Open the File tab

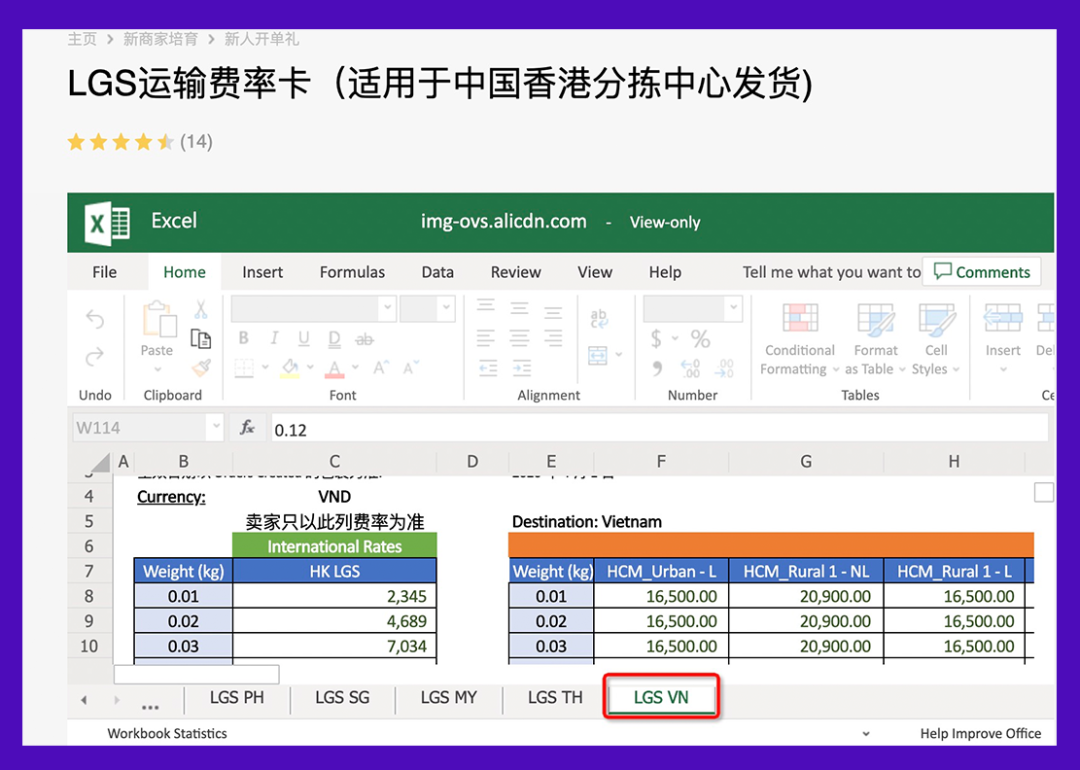coord(105,272)
